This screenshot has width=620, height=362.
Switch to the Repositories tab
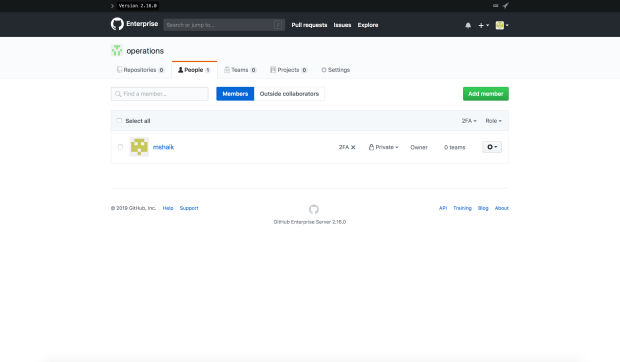click(140, 70)
